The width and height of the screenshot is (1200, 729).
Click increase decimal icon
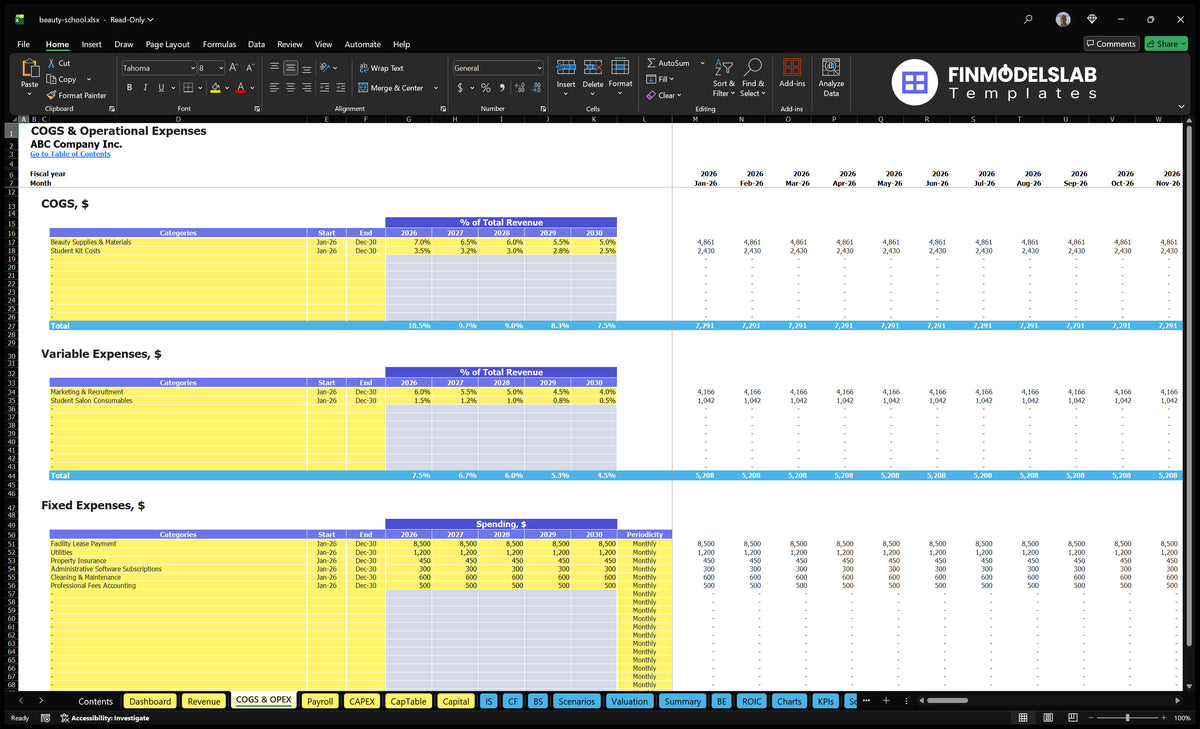pos(521,88)
